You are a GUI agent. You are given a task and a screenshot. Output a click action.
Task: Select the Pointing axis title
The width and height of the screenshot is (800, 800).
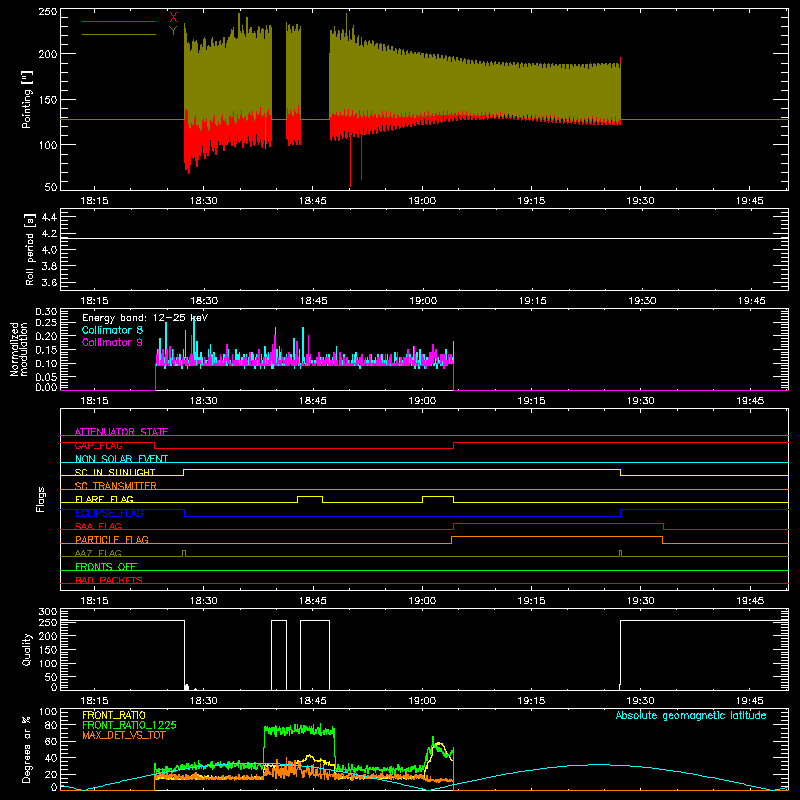point(27,99)
